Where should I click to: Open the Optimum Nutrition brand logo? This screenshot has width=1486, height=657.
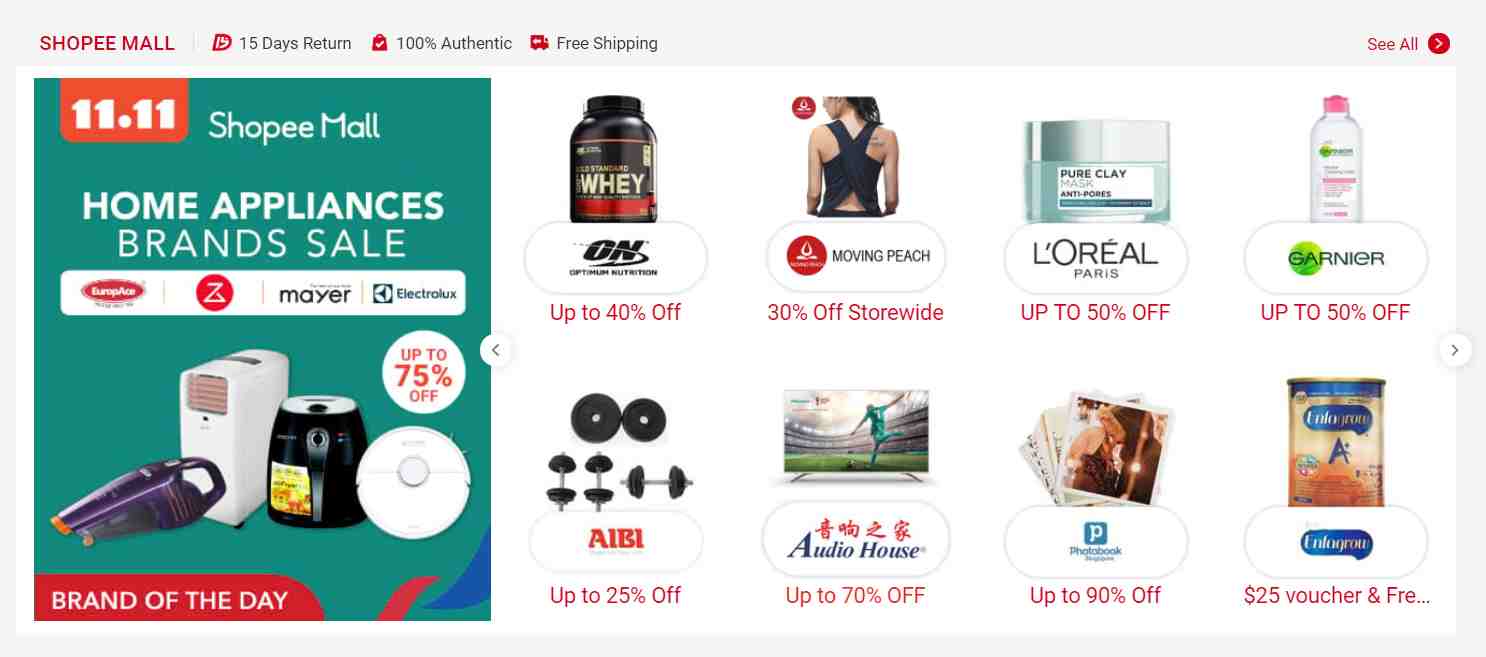[x=615, y=258]
